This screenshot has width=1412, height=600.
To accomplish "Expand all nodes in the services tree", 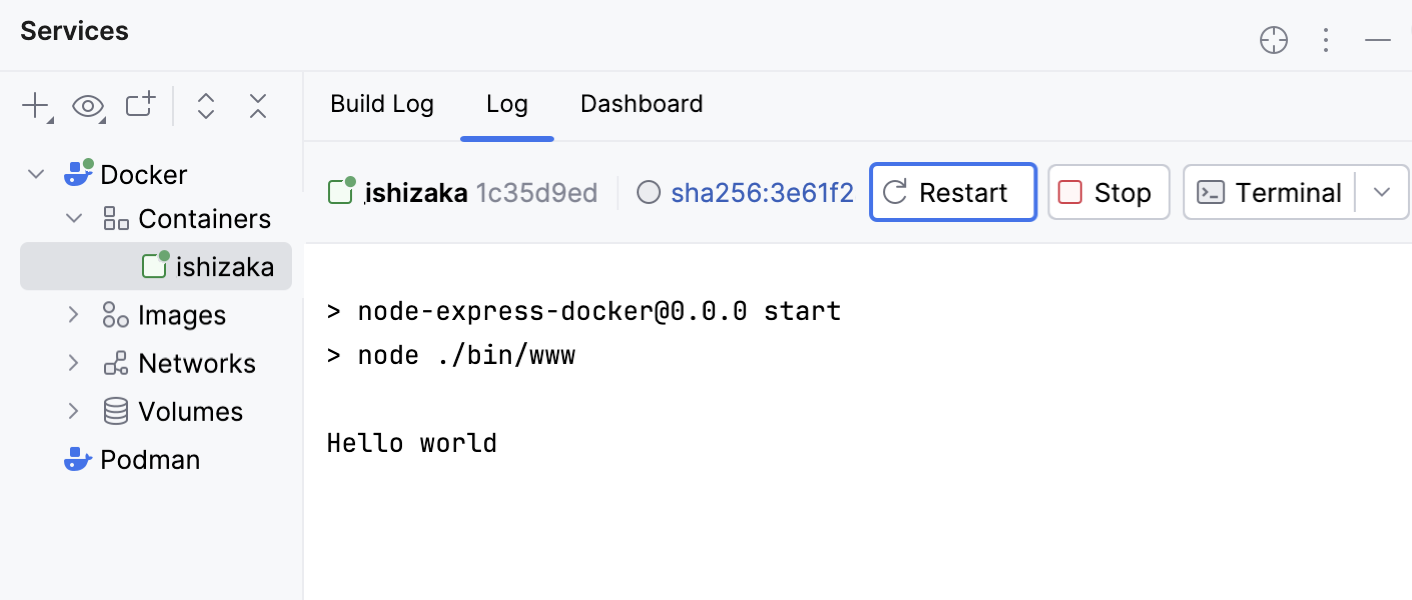I will click(205, 105).
